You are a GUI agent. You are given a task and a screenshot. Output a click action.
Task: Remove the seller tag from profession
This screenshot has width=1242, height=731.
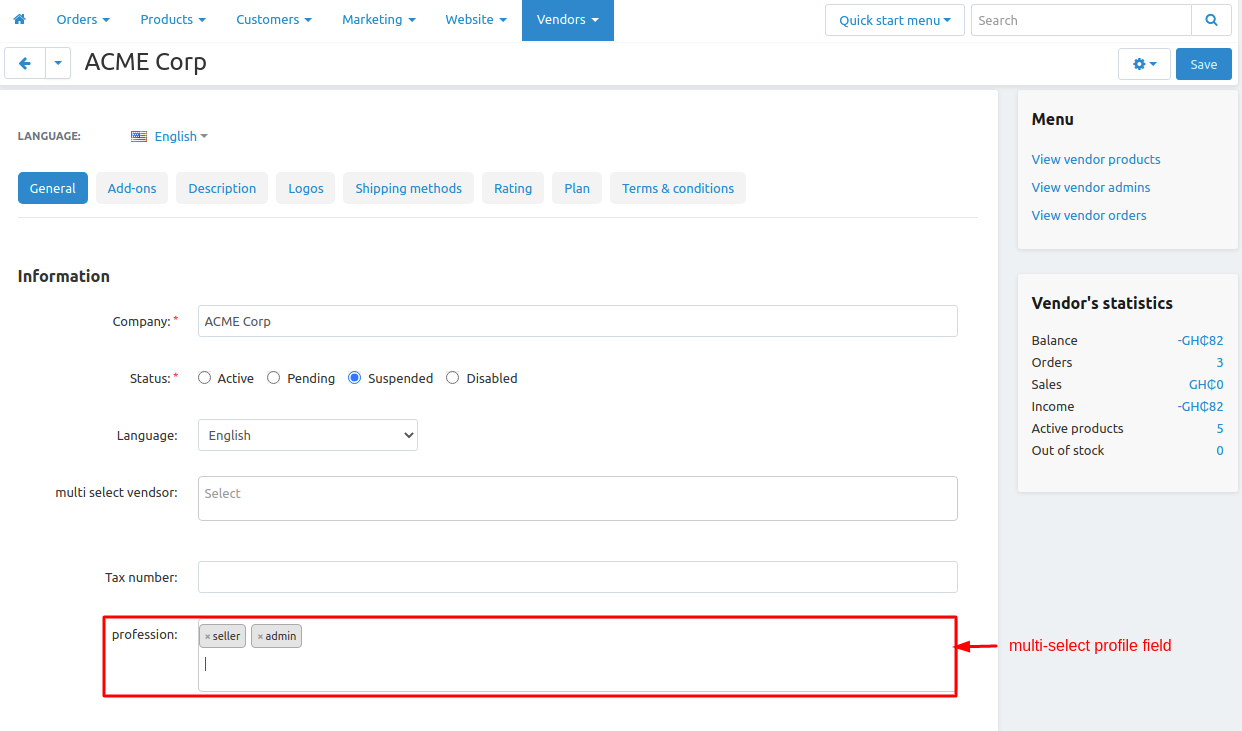point(207,636)
